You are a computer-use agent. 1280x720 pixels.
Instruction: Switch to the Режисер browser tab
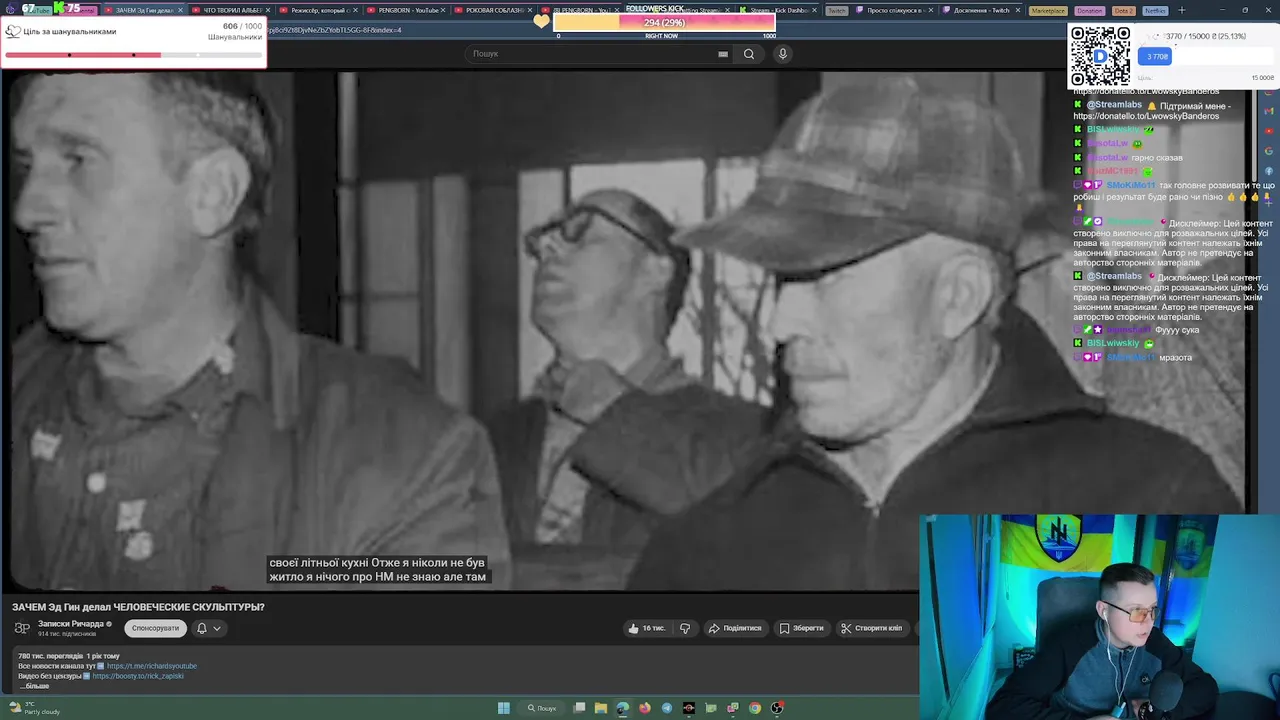tap(319, 10)
